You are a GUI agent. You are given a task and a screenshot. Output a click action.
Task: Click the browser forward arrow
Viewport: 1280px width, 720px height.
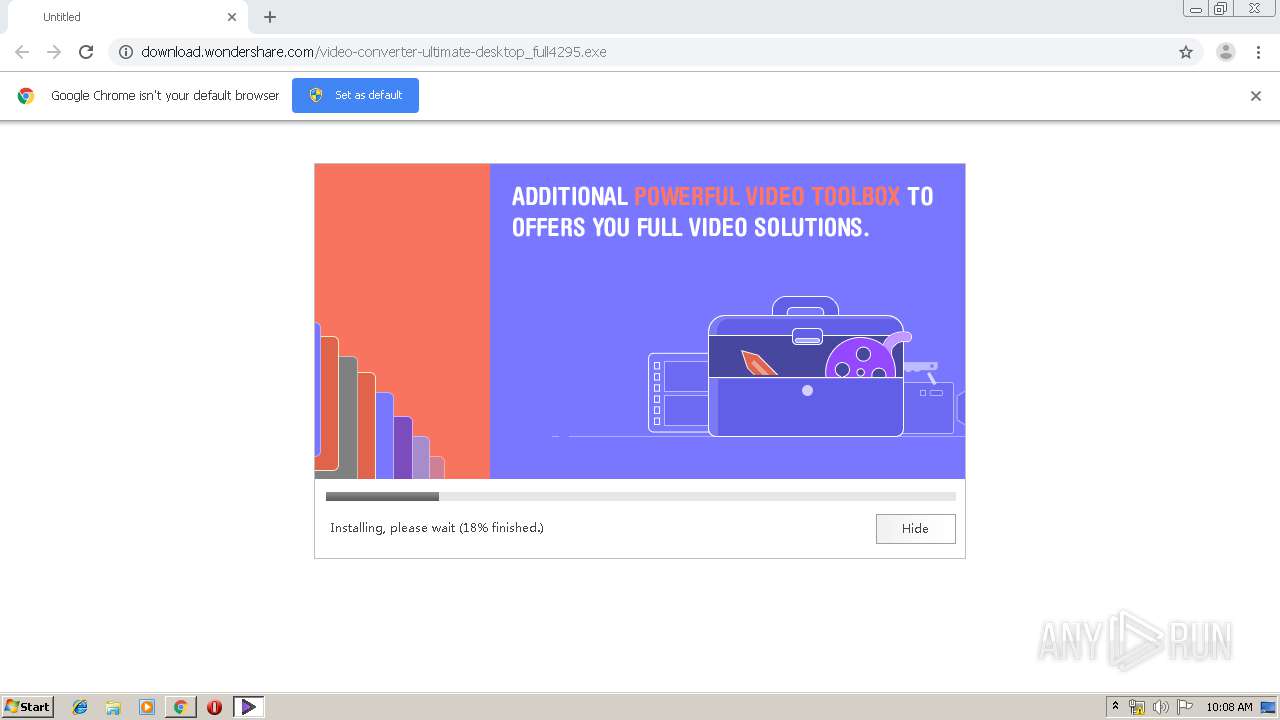coord(54,52)
